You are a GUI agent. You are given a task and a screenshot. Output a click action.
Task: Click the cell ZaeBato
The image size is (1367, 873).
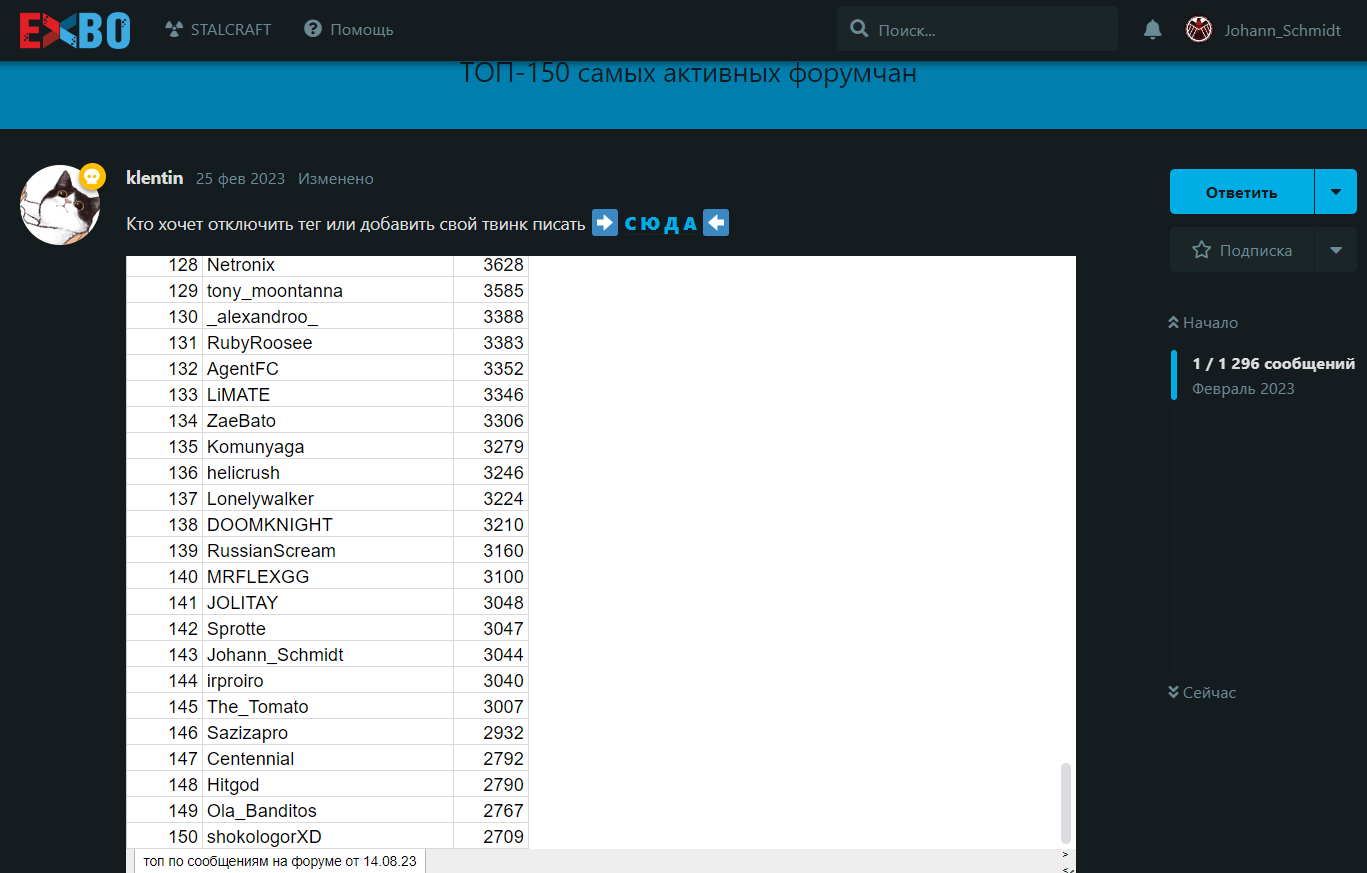coord(328,421)
